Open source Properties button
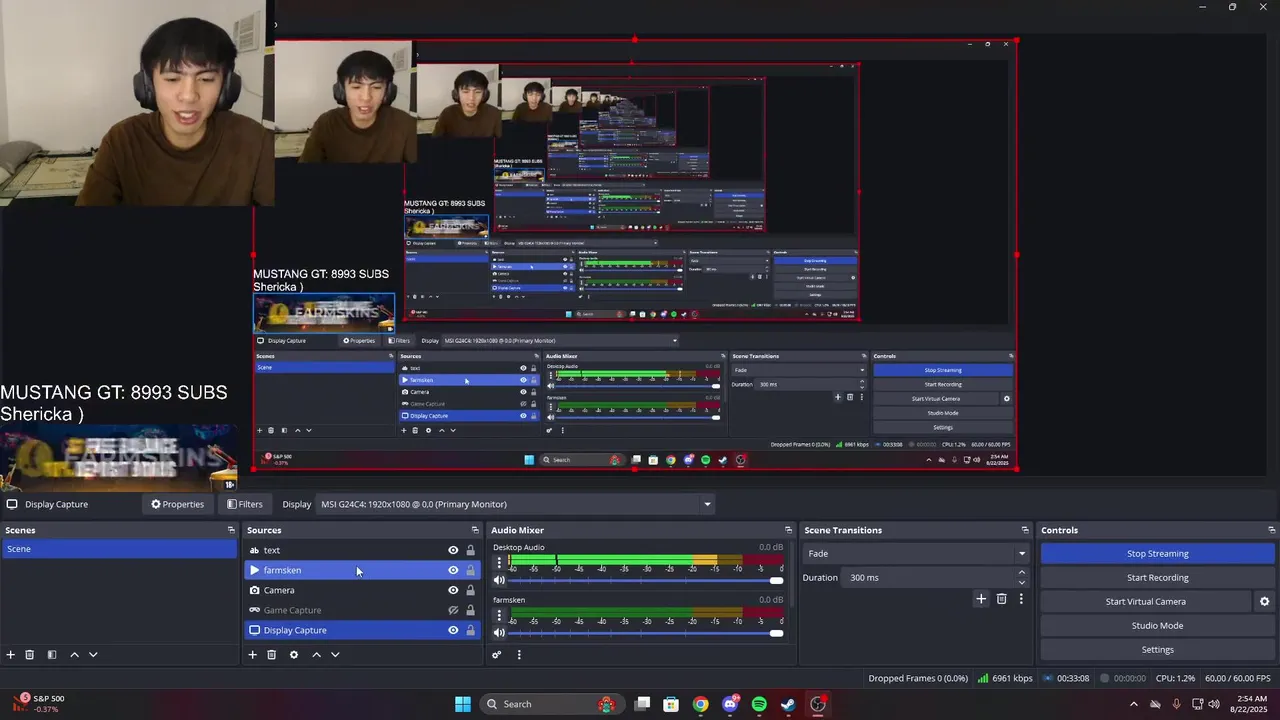The width and height of the screenshot is (1280, 720). 177,504
